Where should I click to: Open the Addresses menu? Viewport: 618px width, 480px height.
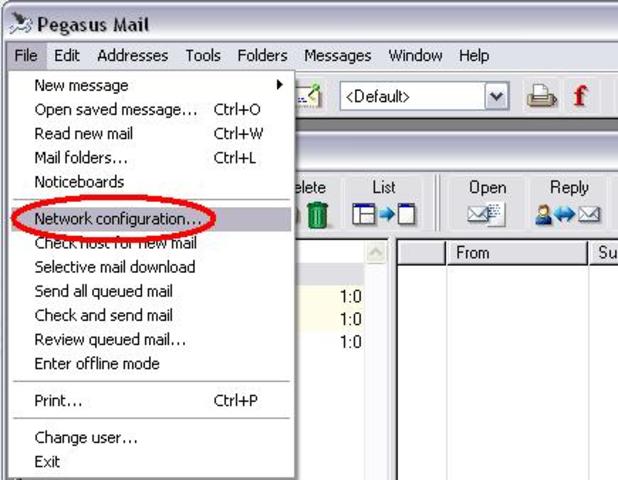pos(133,56)
